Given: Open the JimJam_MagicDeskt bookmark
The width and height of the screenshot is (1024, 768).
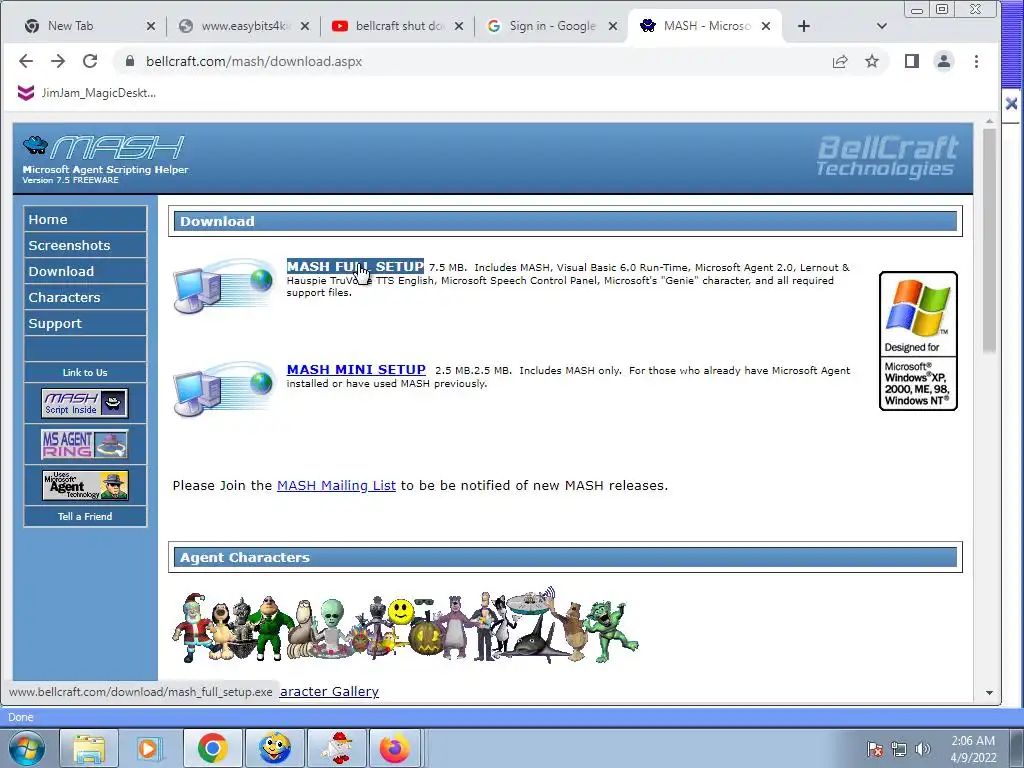Looking at the screenshot, I should (87, 93).
